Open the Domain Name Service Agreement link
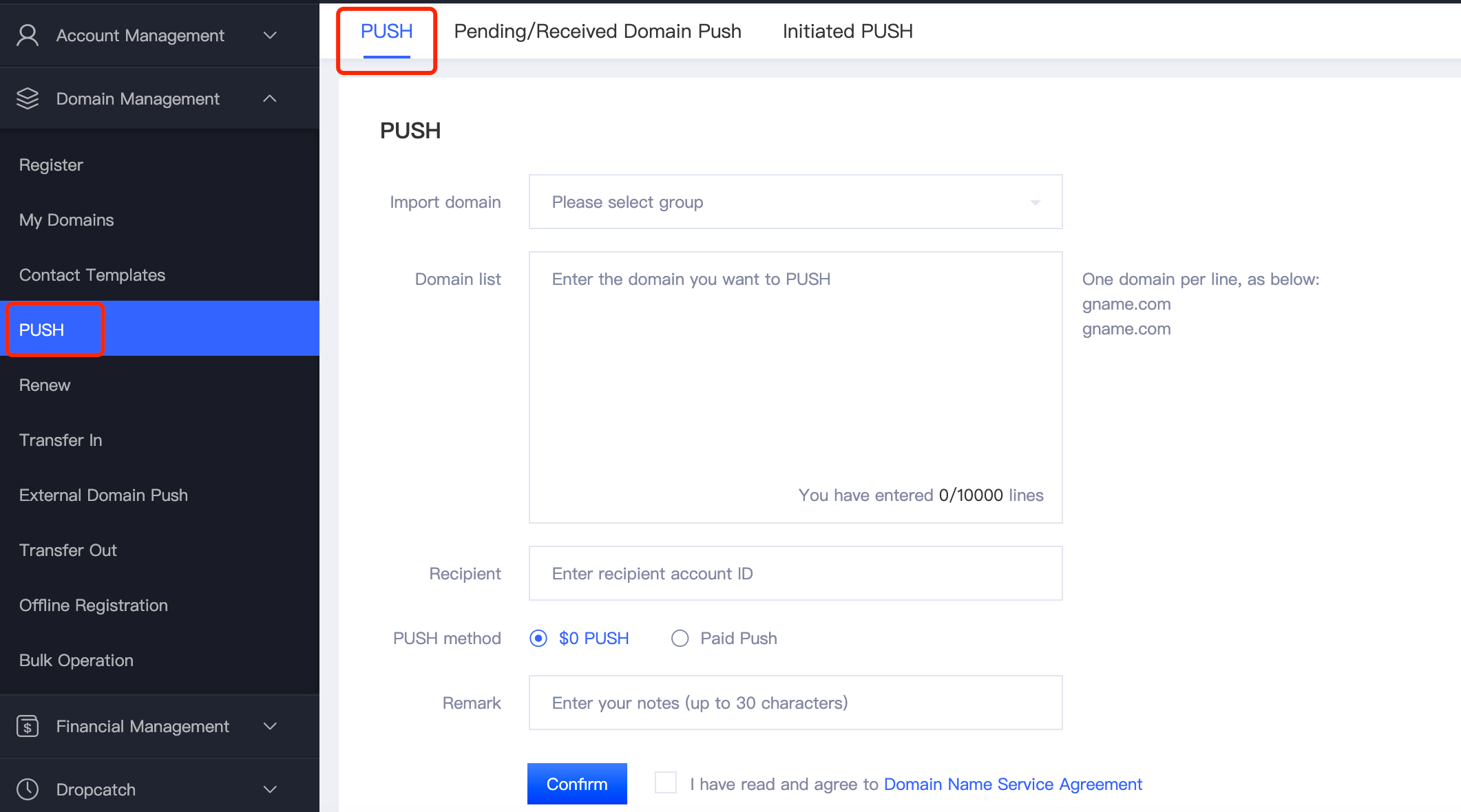 point(1013,784)
